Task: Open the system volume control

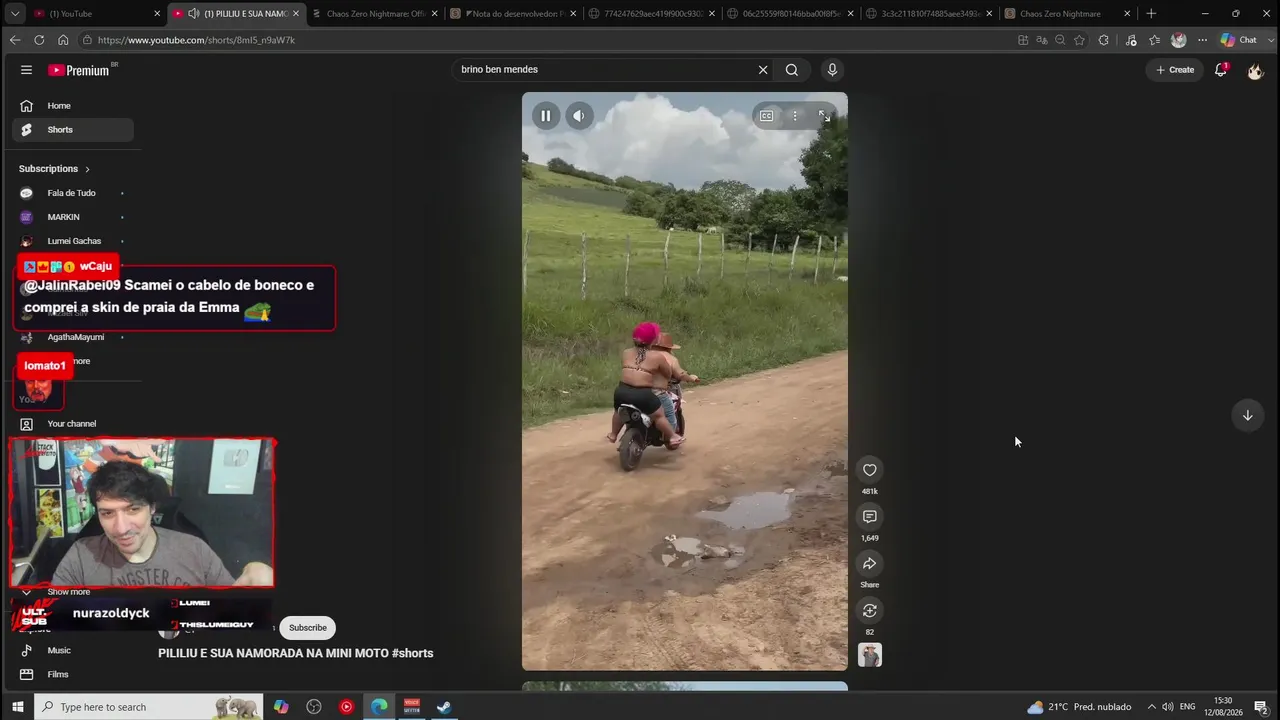Action: tap(1169, 707)
